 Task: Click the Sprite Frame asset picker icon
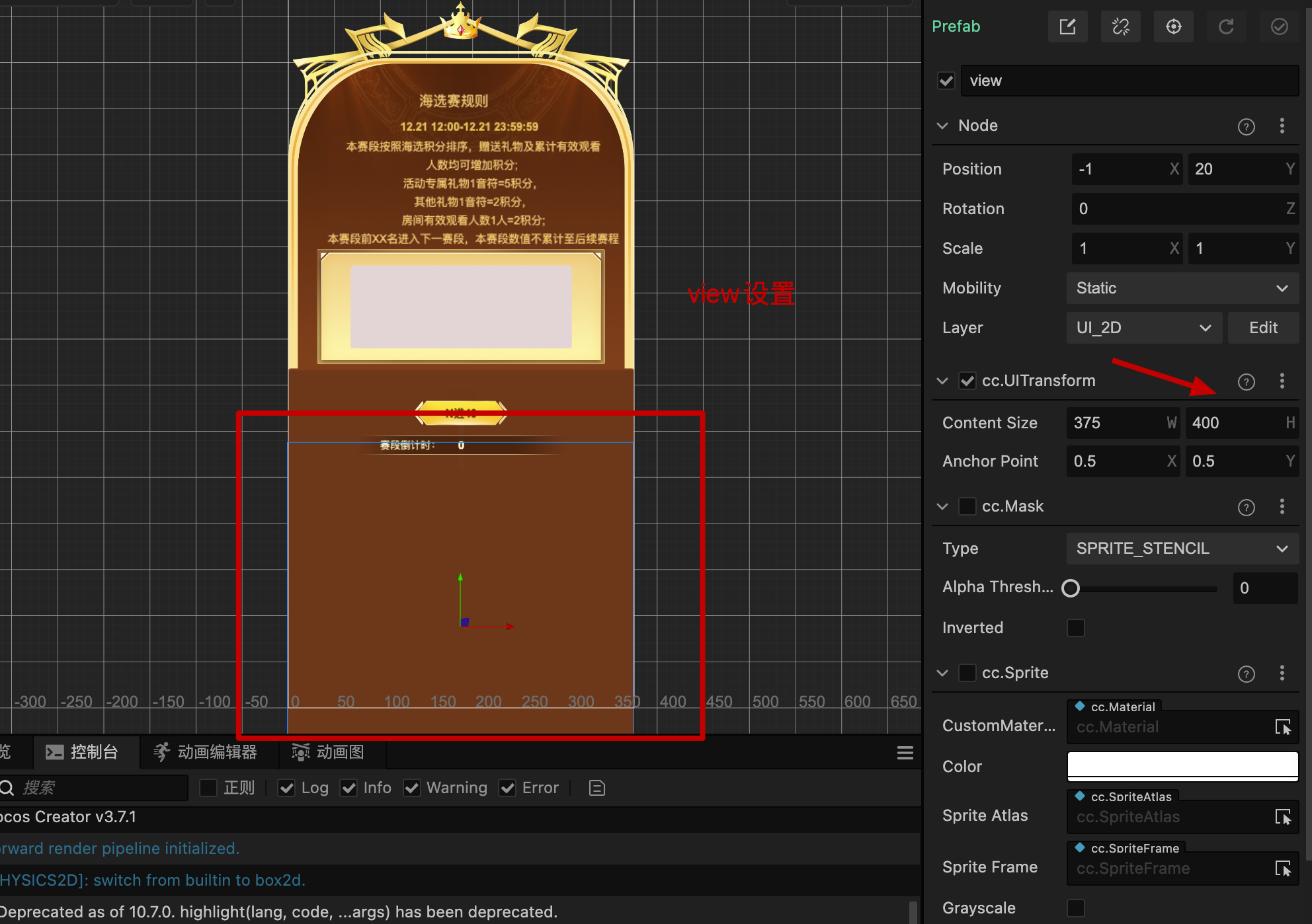[1282, 868]
